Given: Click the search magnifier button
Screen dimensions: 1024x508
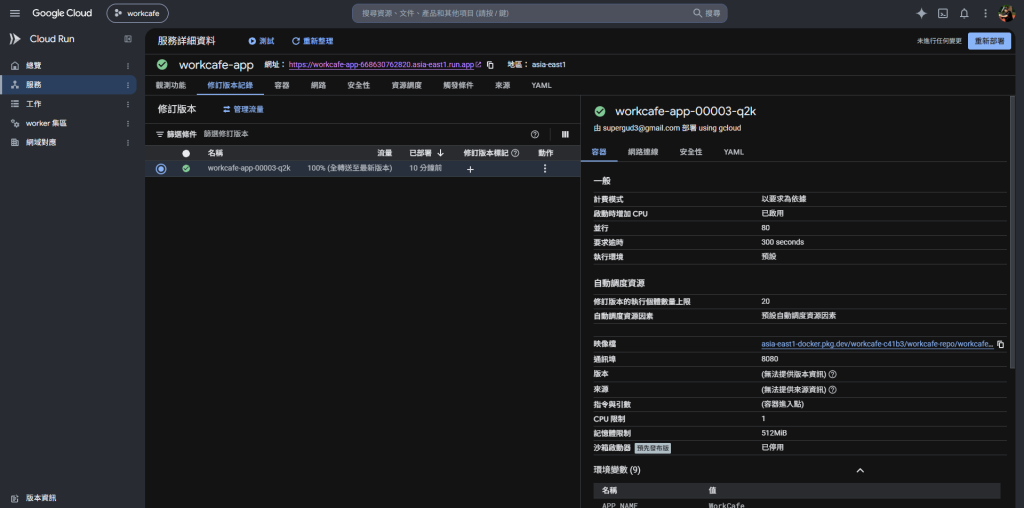Looking at the screenshot, I should pyautogui.click(x=707, y=13).
